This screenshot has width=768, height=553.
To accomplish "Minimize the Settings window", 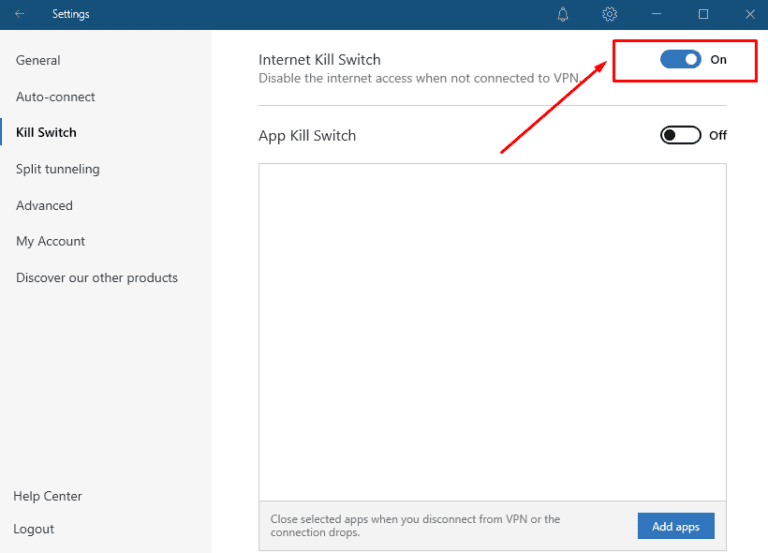I will point(657,14).
